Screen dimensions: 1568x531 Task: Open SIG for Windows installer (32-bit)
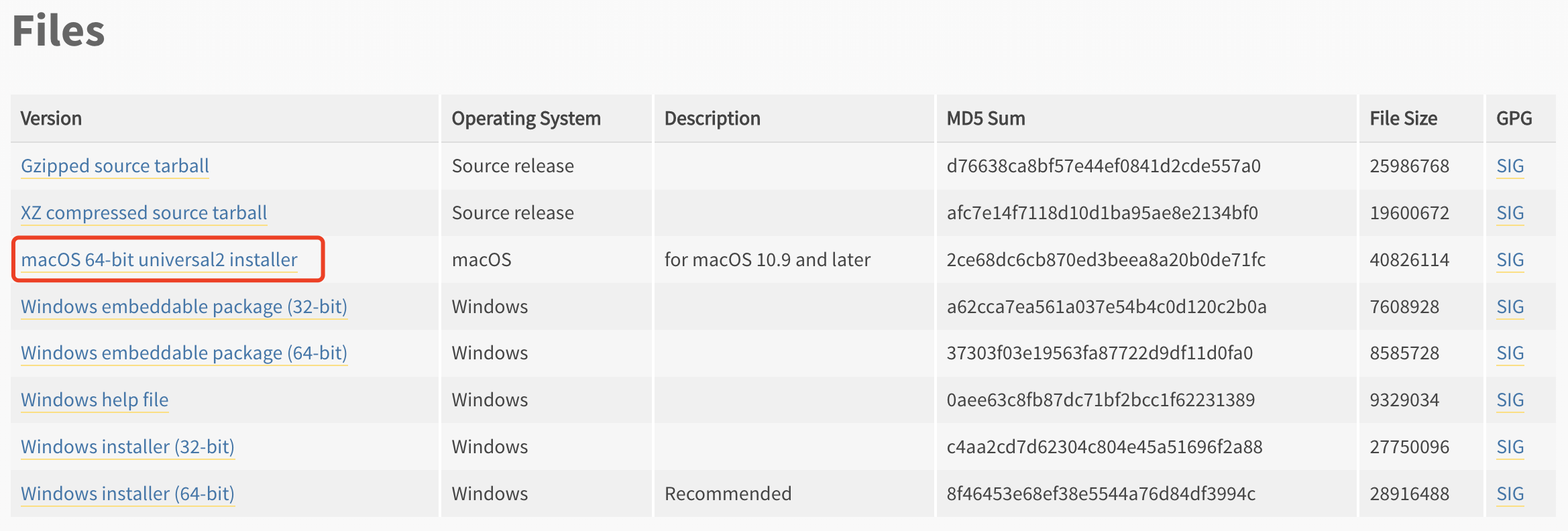click(x=1510, y=447)
